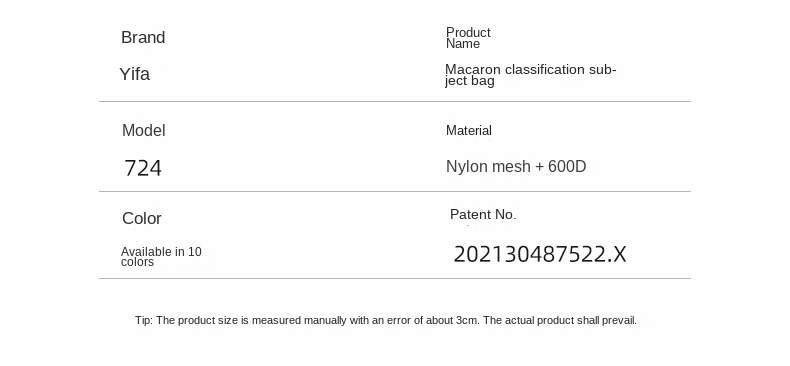
Task: Select Available in 10 colors text
Action: click(x=161, y=257)
